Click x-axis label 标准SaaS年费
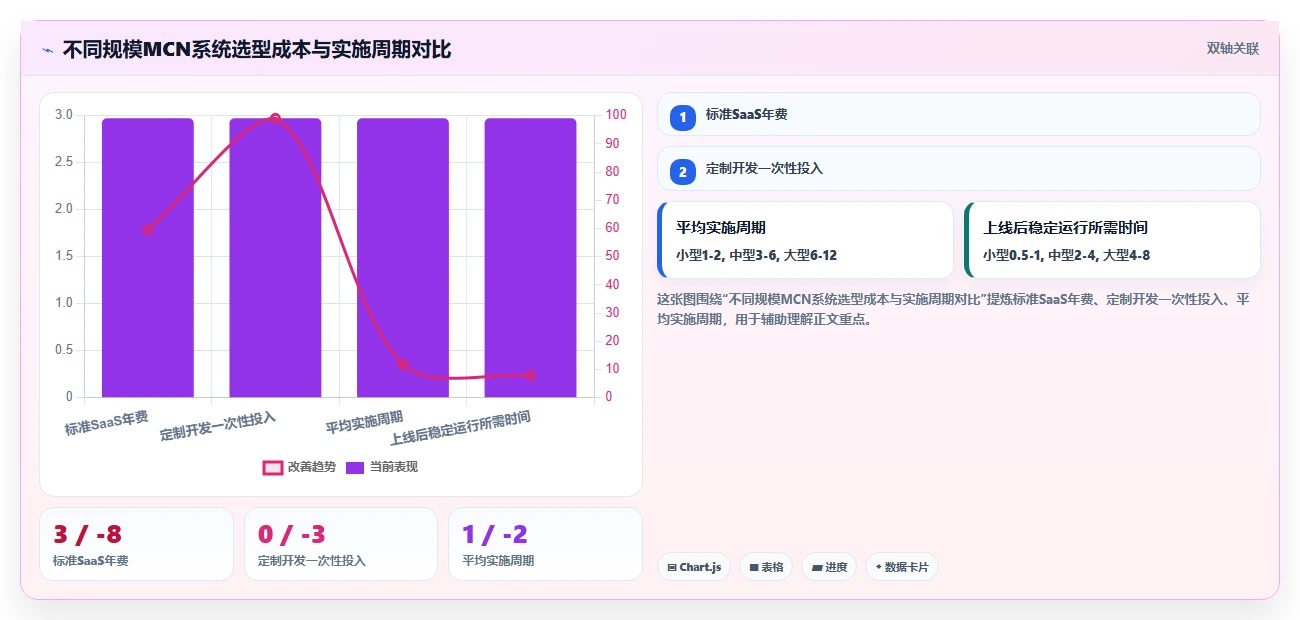Viewport: 1300px width, 620px height. point(107,423)
